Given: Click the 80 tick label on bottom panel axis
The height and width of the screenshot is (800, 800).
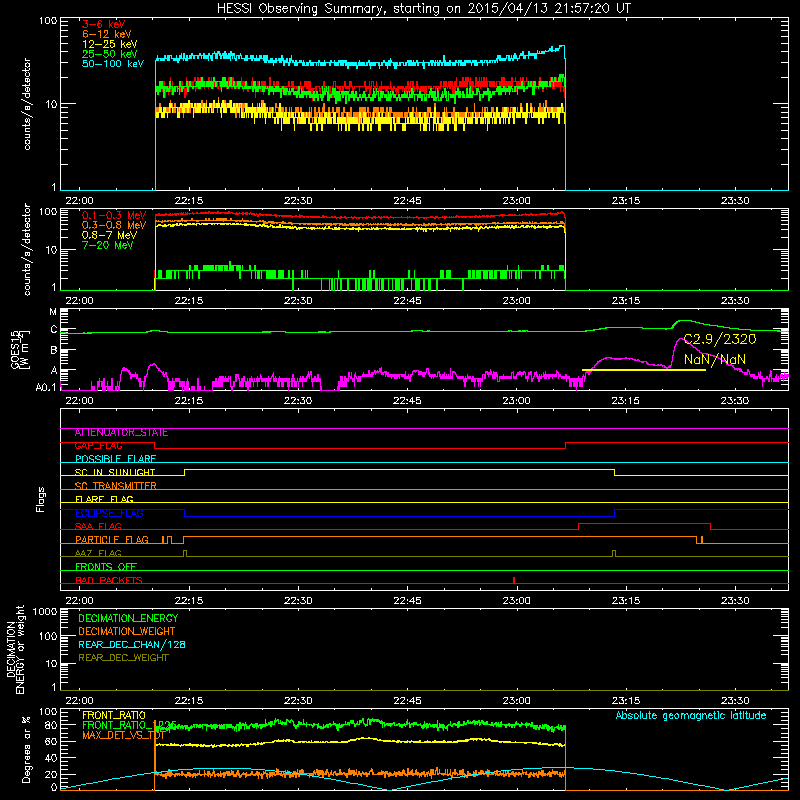Looking at the screenshot, I should click(x=51, y=725).
